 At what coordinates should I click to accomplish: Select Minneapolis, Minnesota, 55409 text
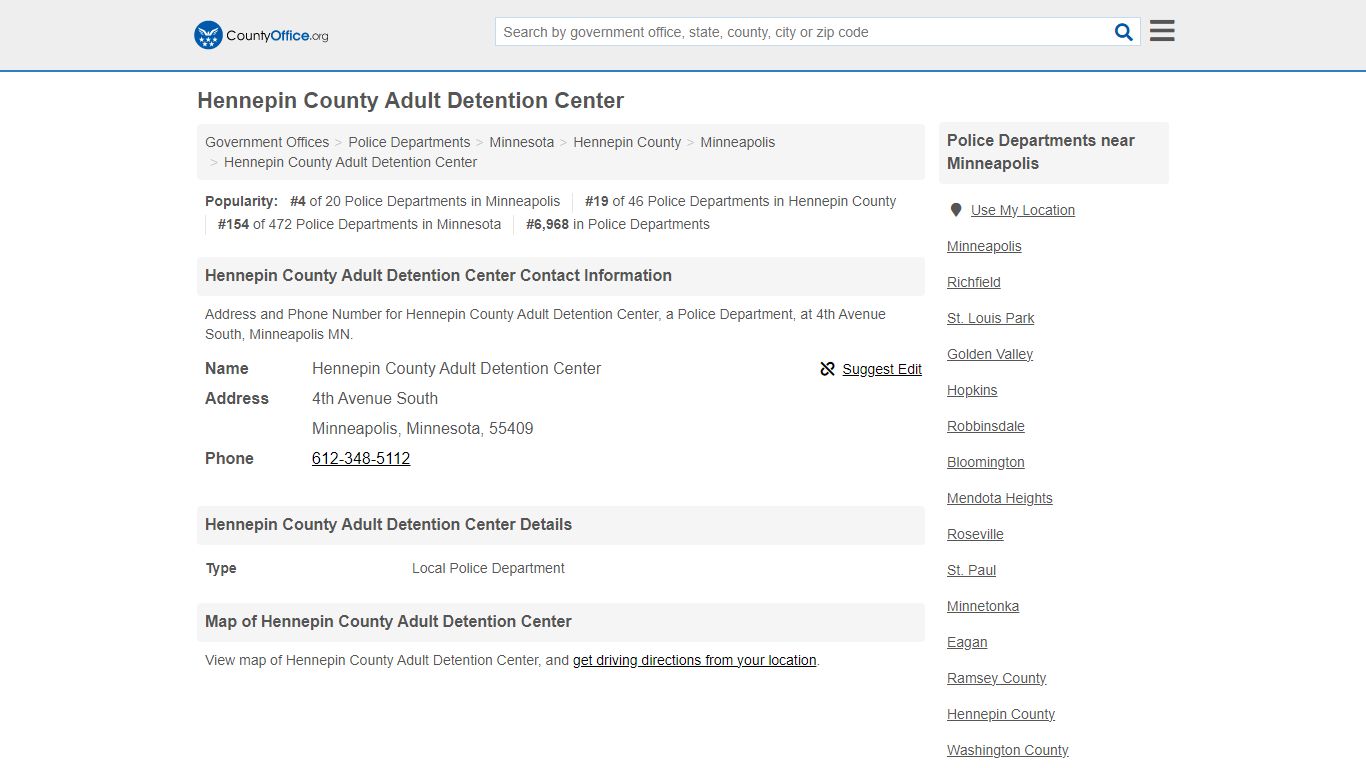(423, 428)
